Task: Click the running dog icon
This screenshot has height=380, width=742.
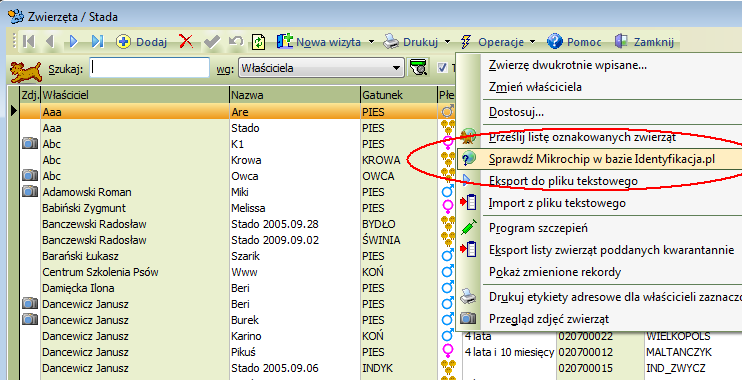Action: [26, 71]
